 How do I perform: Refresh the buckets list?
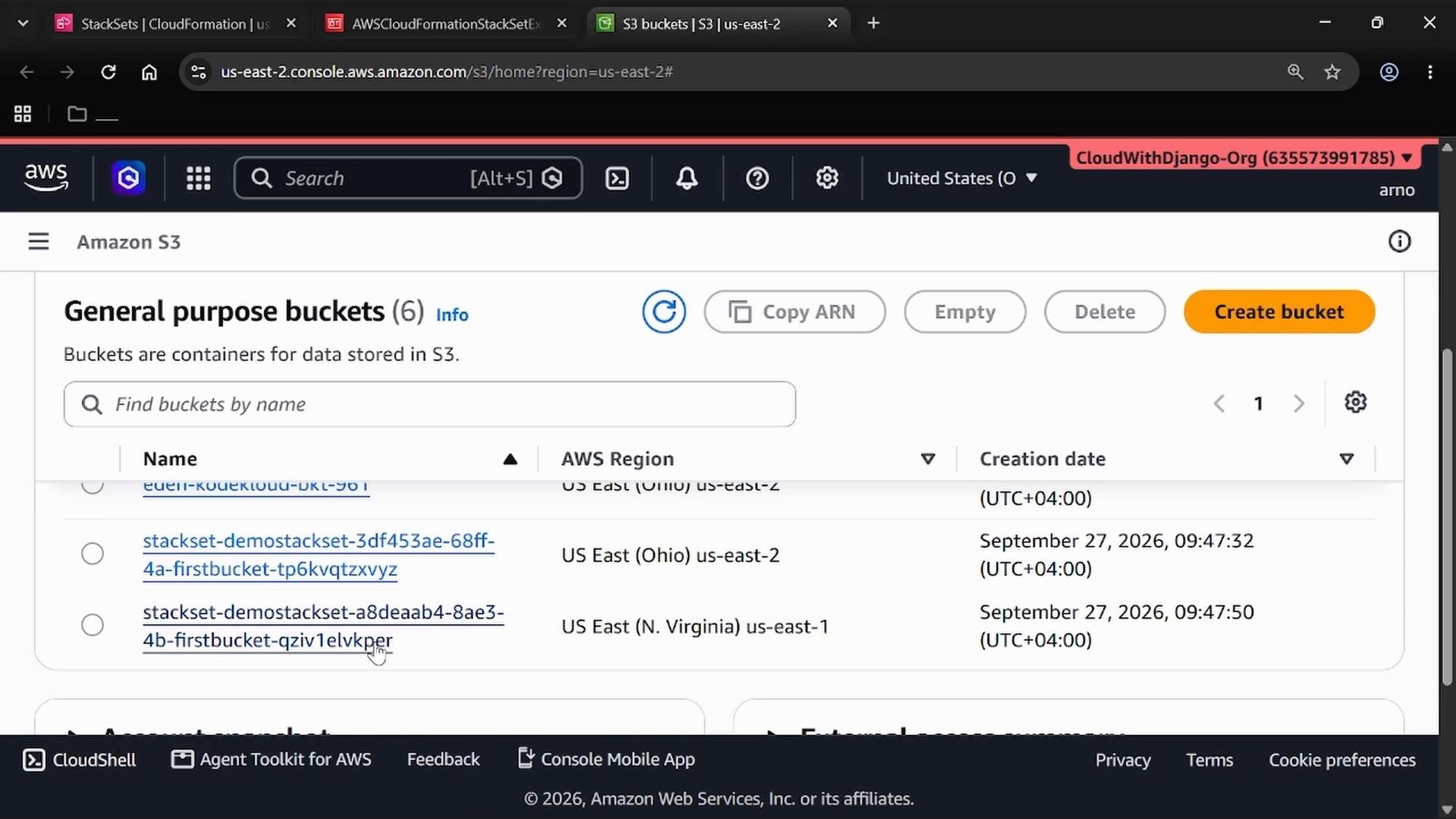click(664, 312)
